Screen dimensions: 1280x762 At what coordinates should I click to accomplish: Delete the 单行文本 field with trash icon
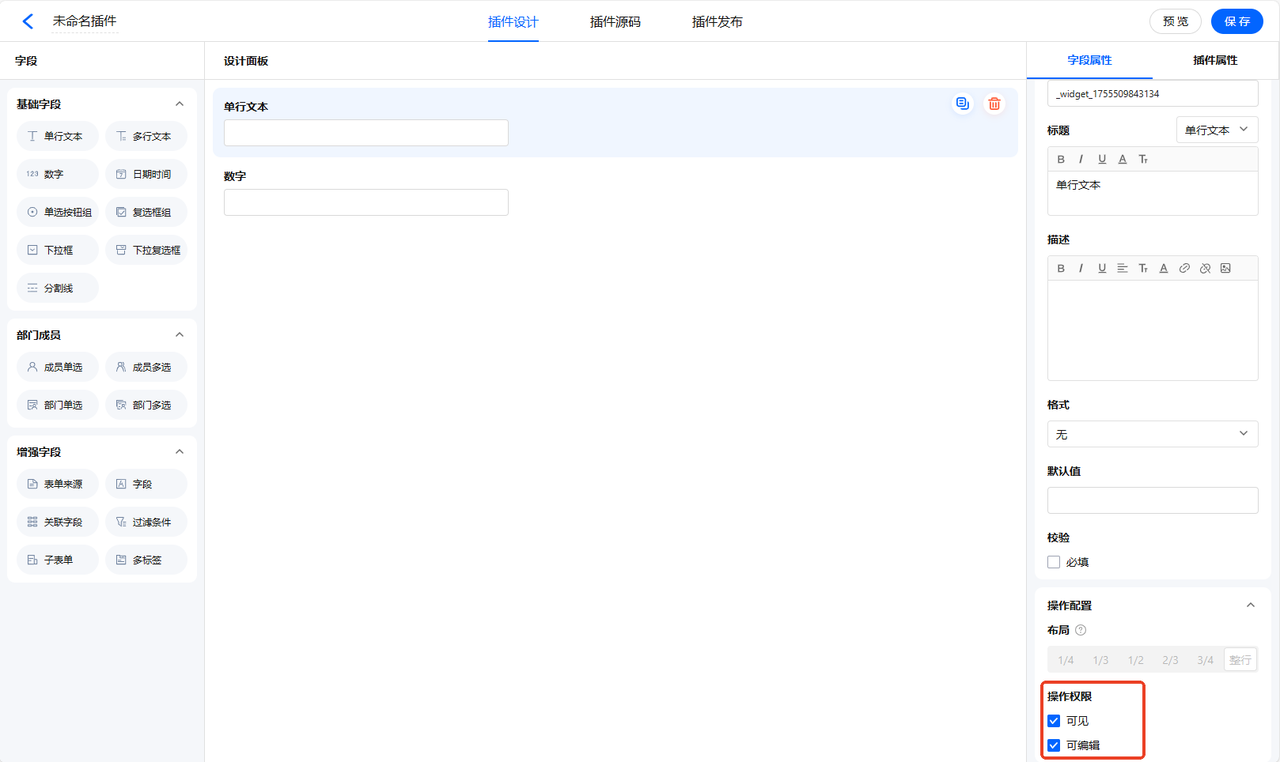(x=994, y=104)
